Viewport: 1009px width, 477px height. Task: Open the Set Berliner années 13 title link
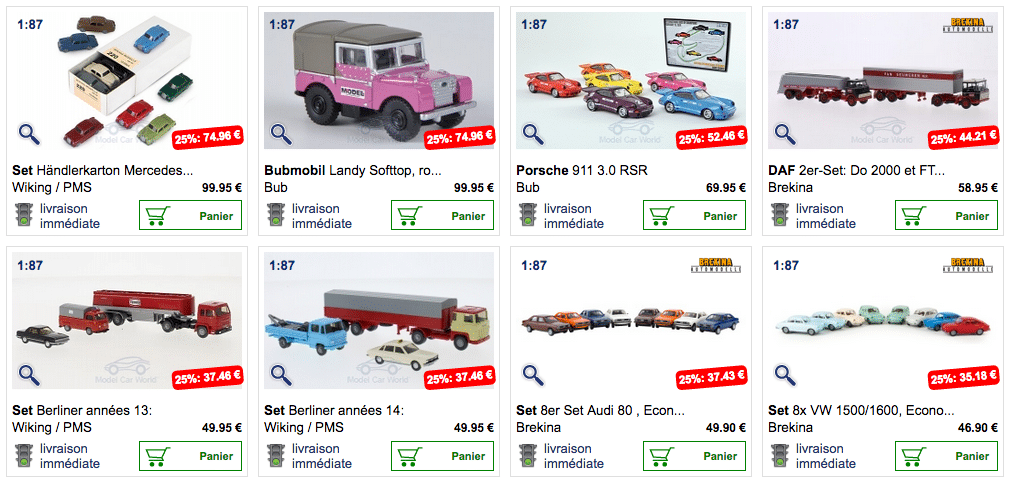[x=82, y=411]
